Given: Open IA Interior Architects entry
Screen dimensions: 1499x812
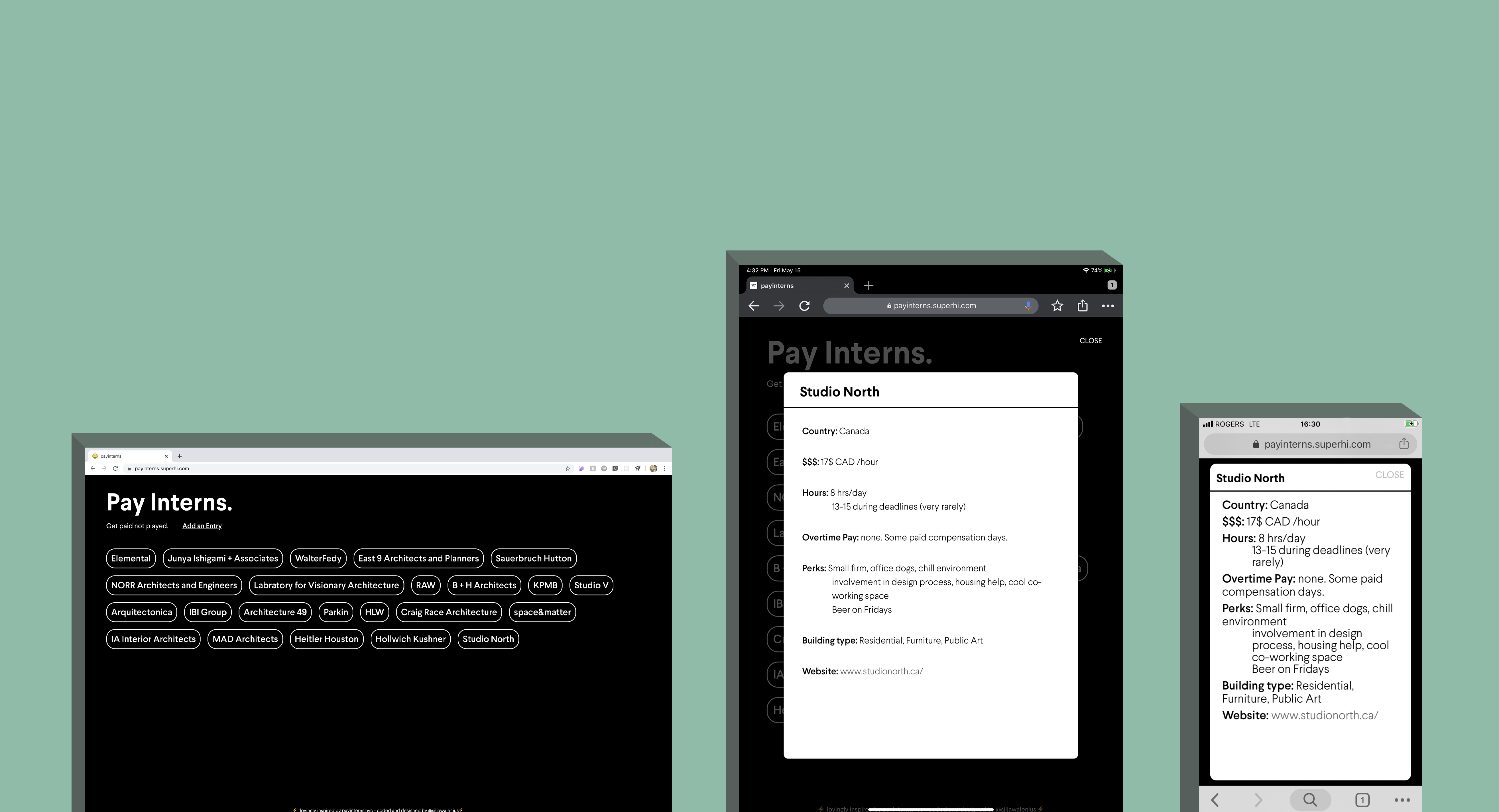Looking at the screenshot, I should point(153,639).
